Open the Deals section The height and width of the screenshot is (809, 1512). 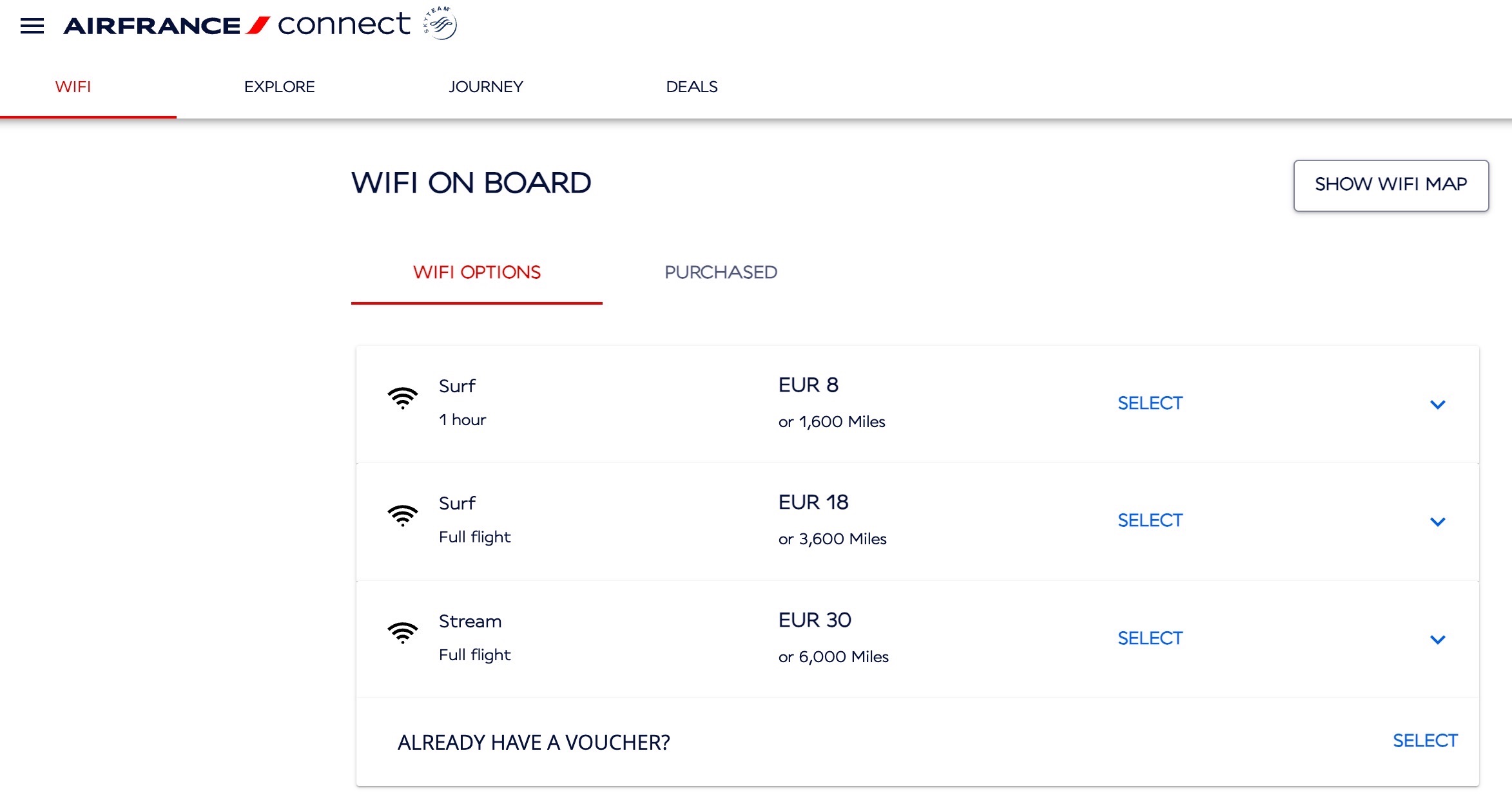tap(692, 86)
